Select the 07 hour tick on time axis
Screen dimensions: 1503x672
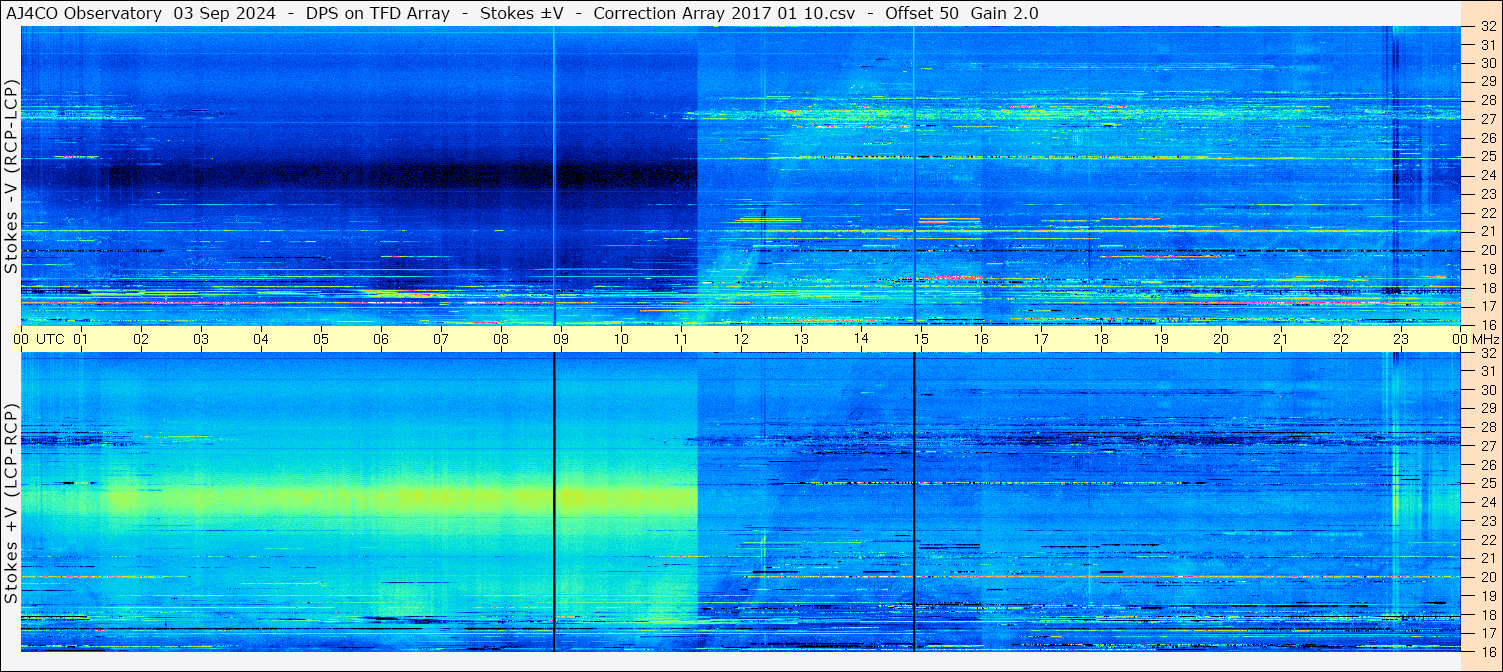coord(441,339)
